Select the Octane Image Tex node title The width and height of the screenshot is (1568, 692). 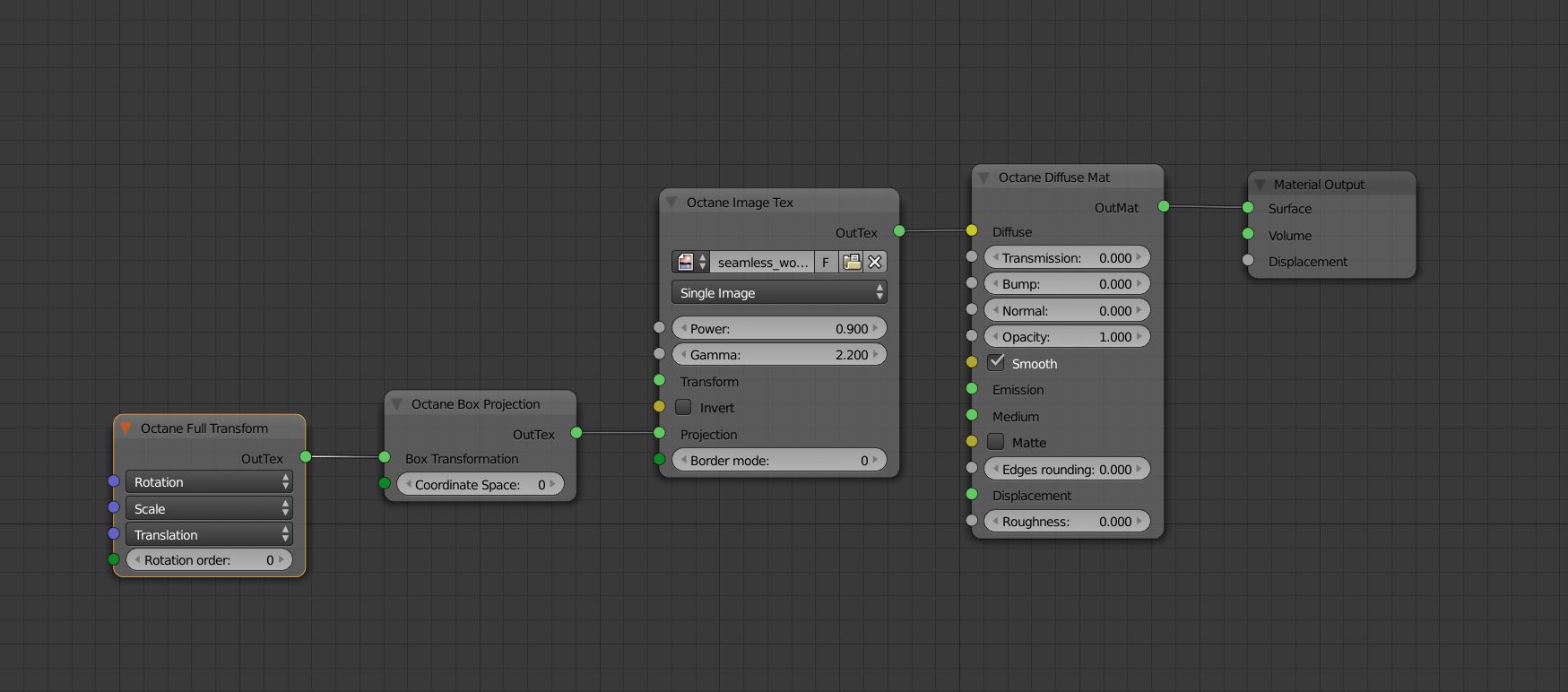coord(740,203)
